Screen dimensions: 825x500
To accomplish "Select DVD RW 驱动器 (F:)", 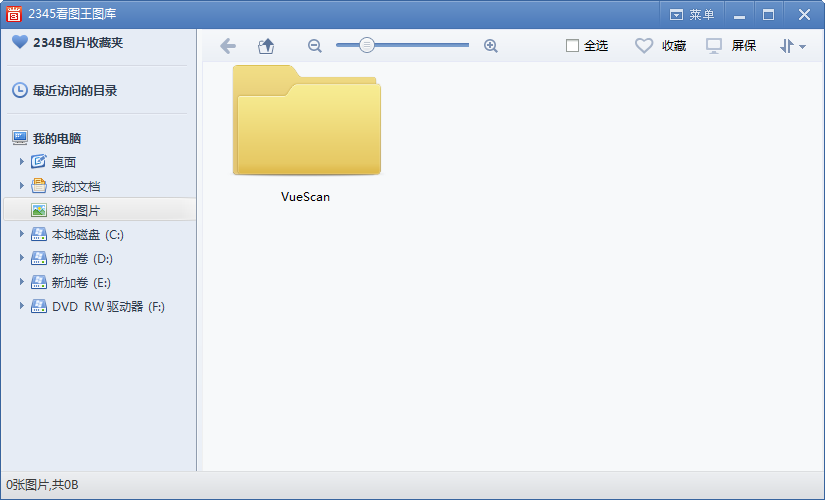I will tap(108, 306).
